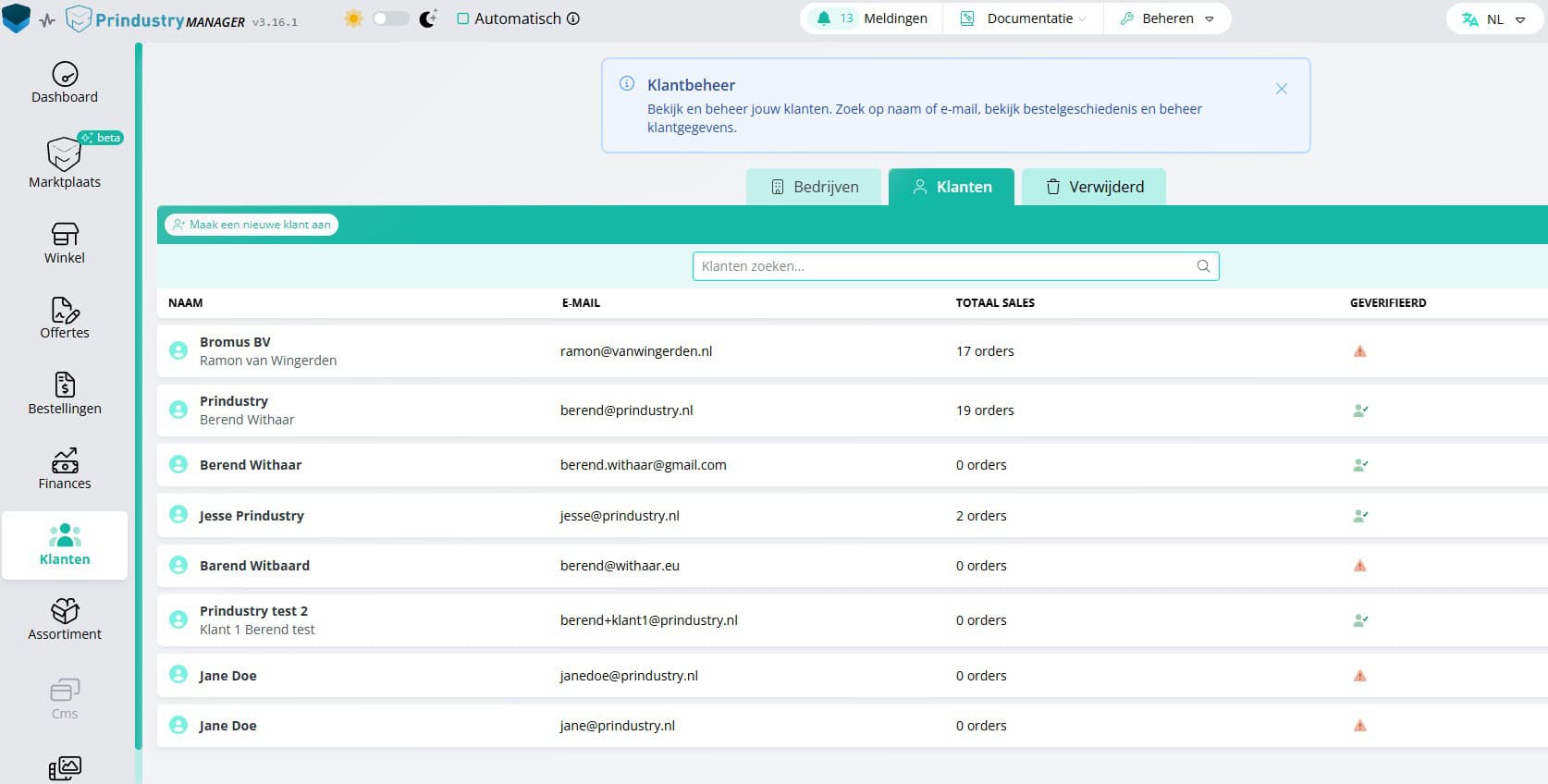The image size is (1548, 784).
Task: Toggle the light/dark mode switch
Action: pos(390,18)
